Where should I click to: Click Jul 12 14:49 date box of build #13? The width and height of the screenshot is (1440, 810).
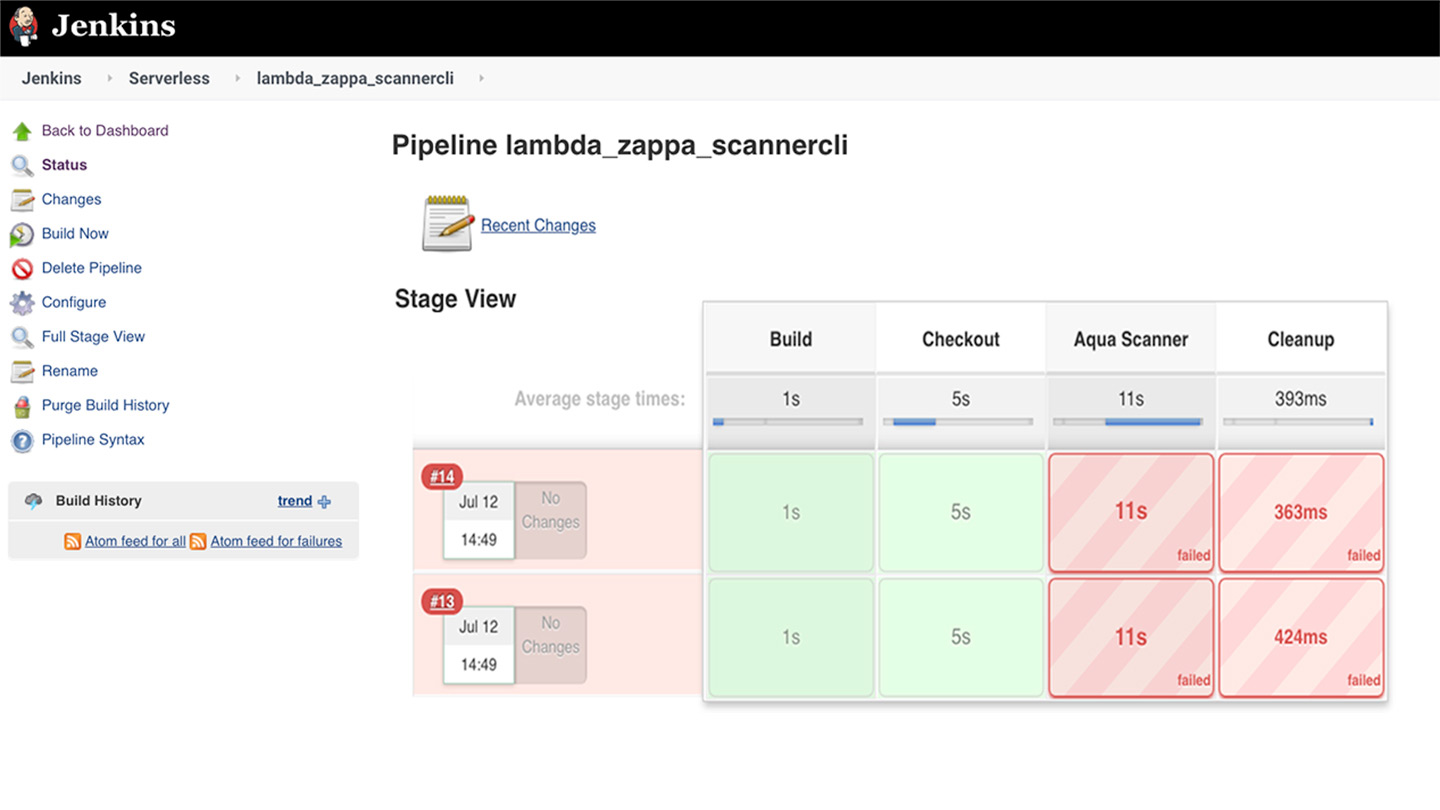point(478,645)
